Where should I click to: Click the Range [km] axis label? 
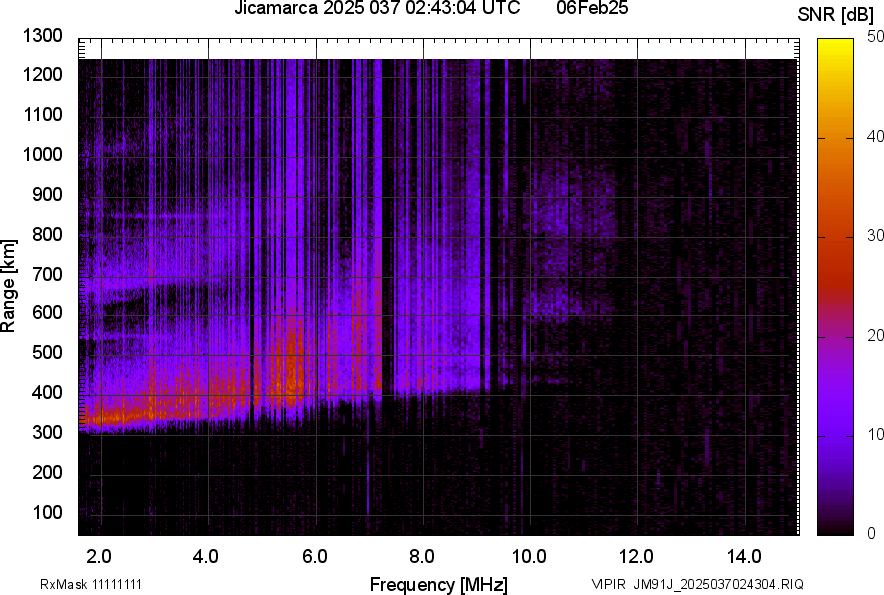[9, 287]
